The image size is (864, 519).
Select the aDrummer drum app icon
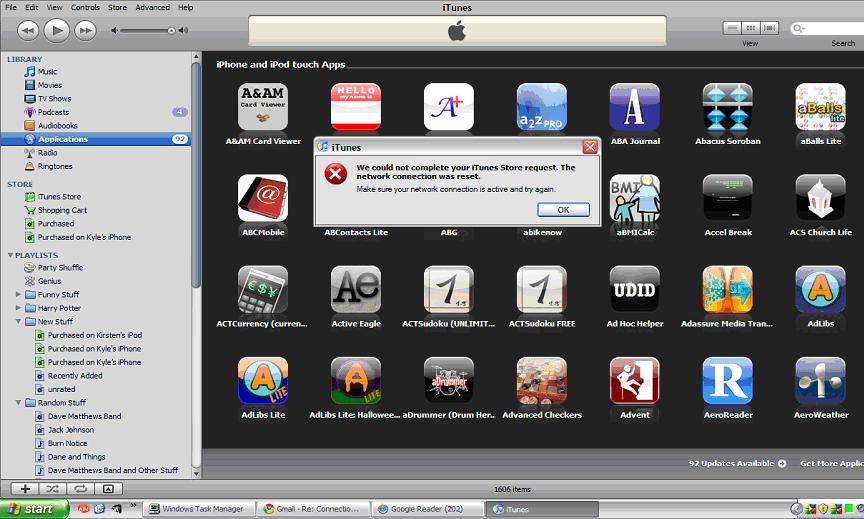(449, 381)
